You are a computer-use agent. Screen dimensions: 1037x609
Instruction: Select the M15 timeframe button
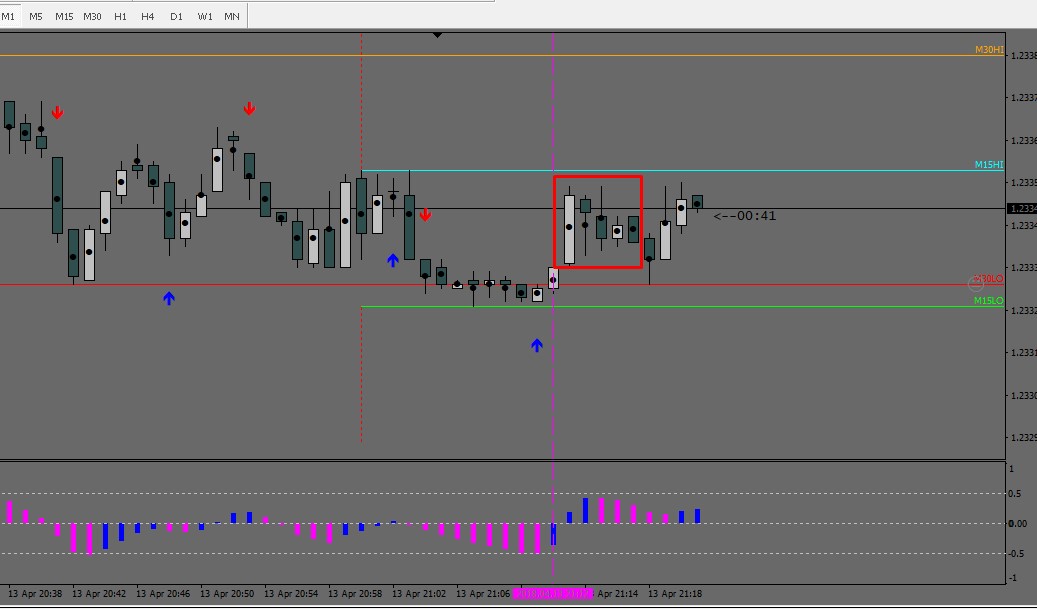coord(64,17)
